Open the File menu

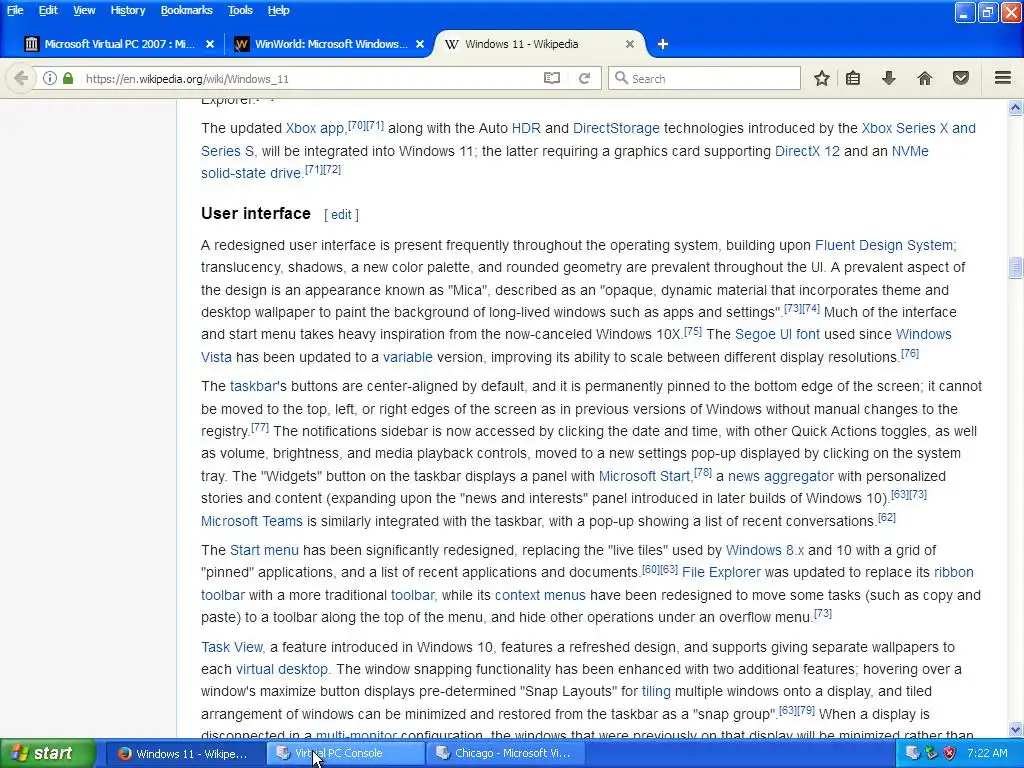point(15,10)
